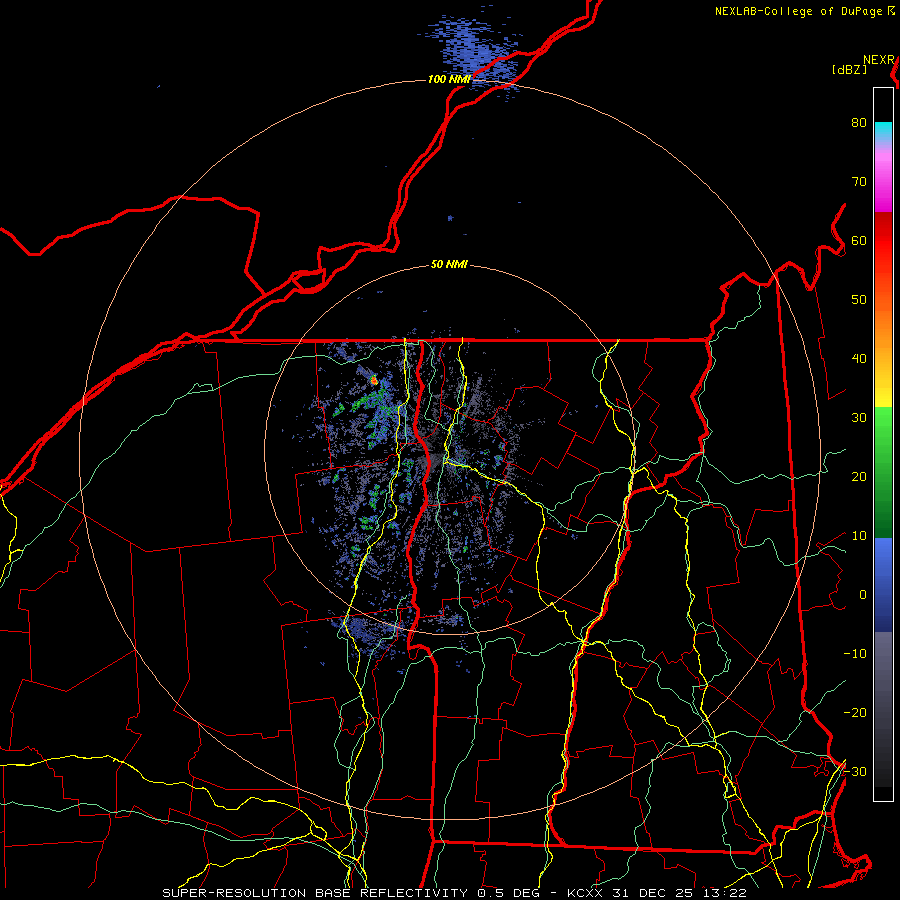
Task: Click the strong red-yellow radar echo northwest of center
Action: (374, 379)
